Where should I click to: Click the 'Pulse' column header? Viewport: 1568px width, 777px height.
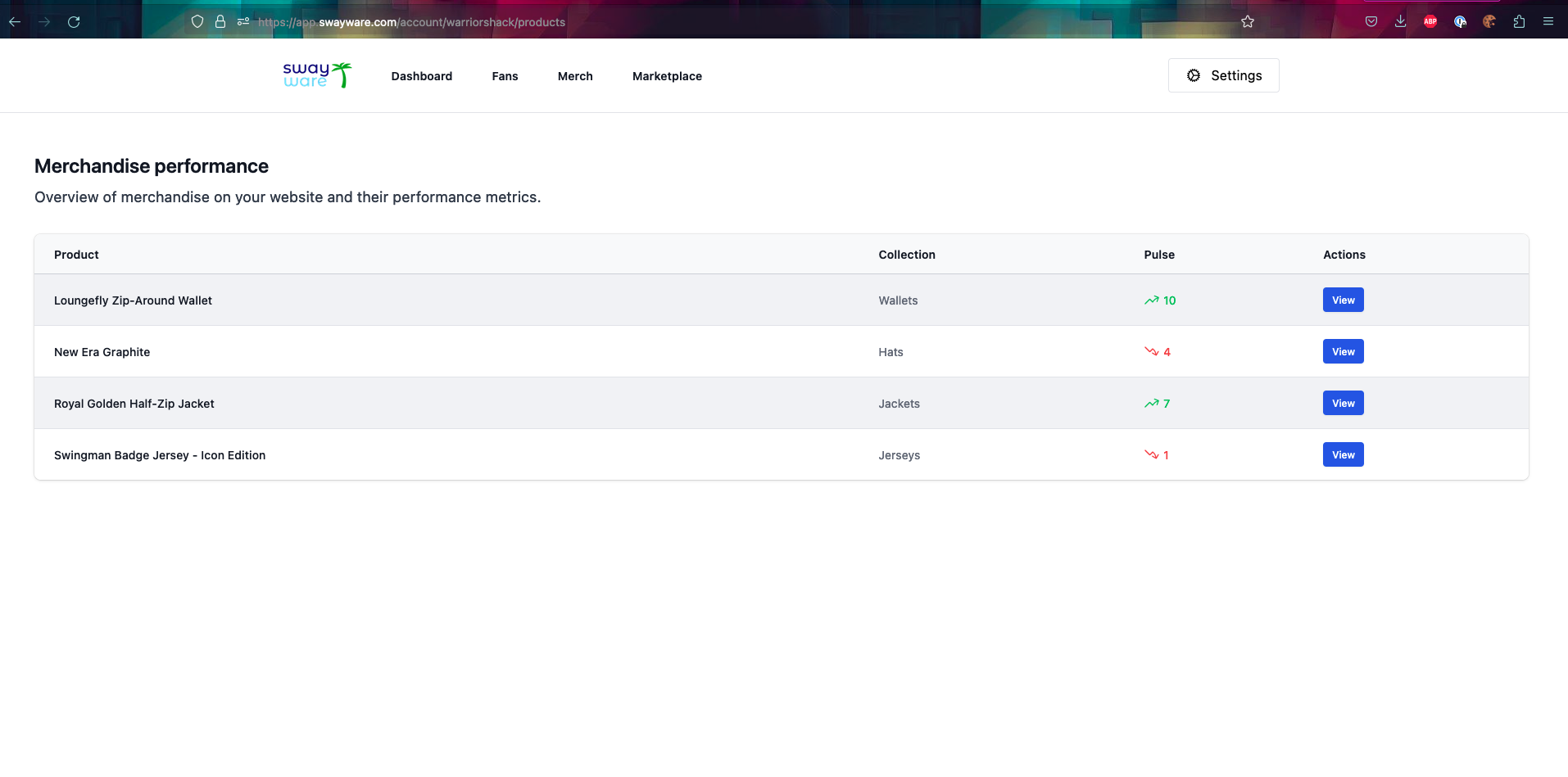pos(1159,255)
